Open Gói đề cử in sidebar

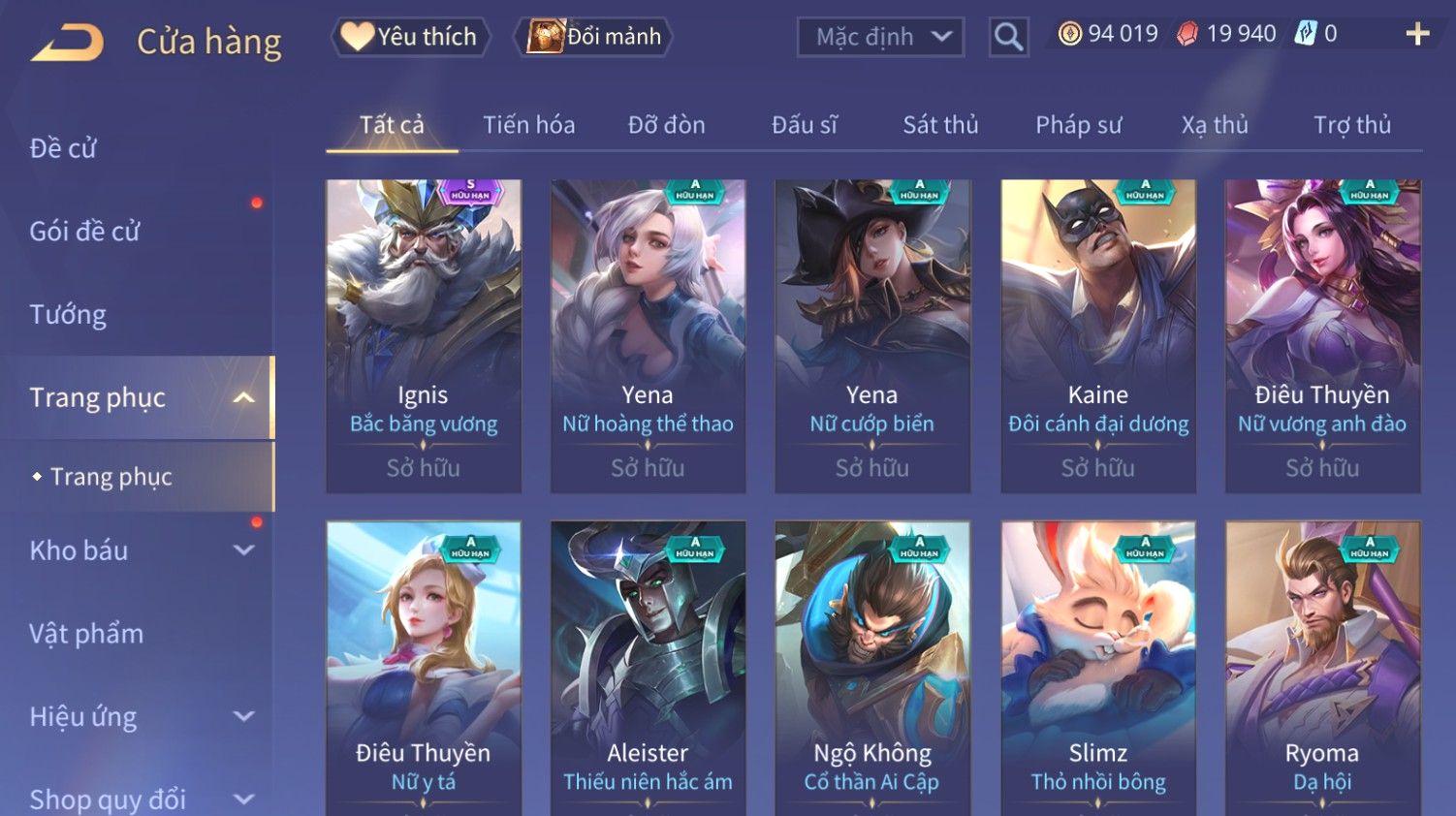pyautogui.click(x=84, y=231)
